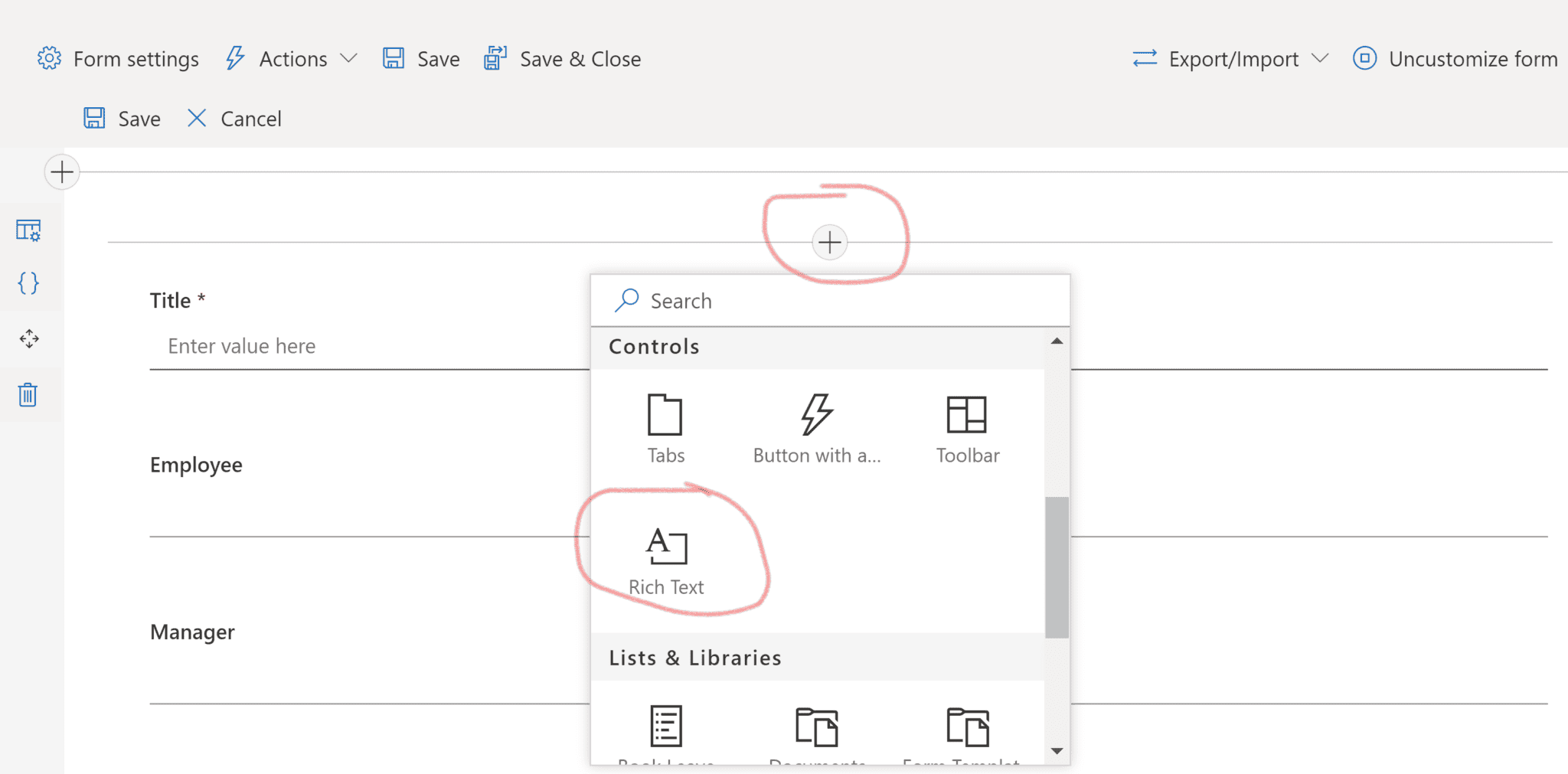Click the circled plus to add a component
The height and width of the screenshot is (774, 1568).
click(x=828, y=242)
